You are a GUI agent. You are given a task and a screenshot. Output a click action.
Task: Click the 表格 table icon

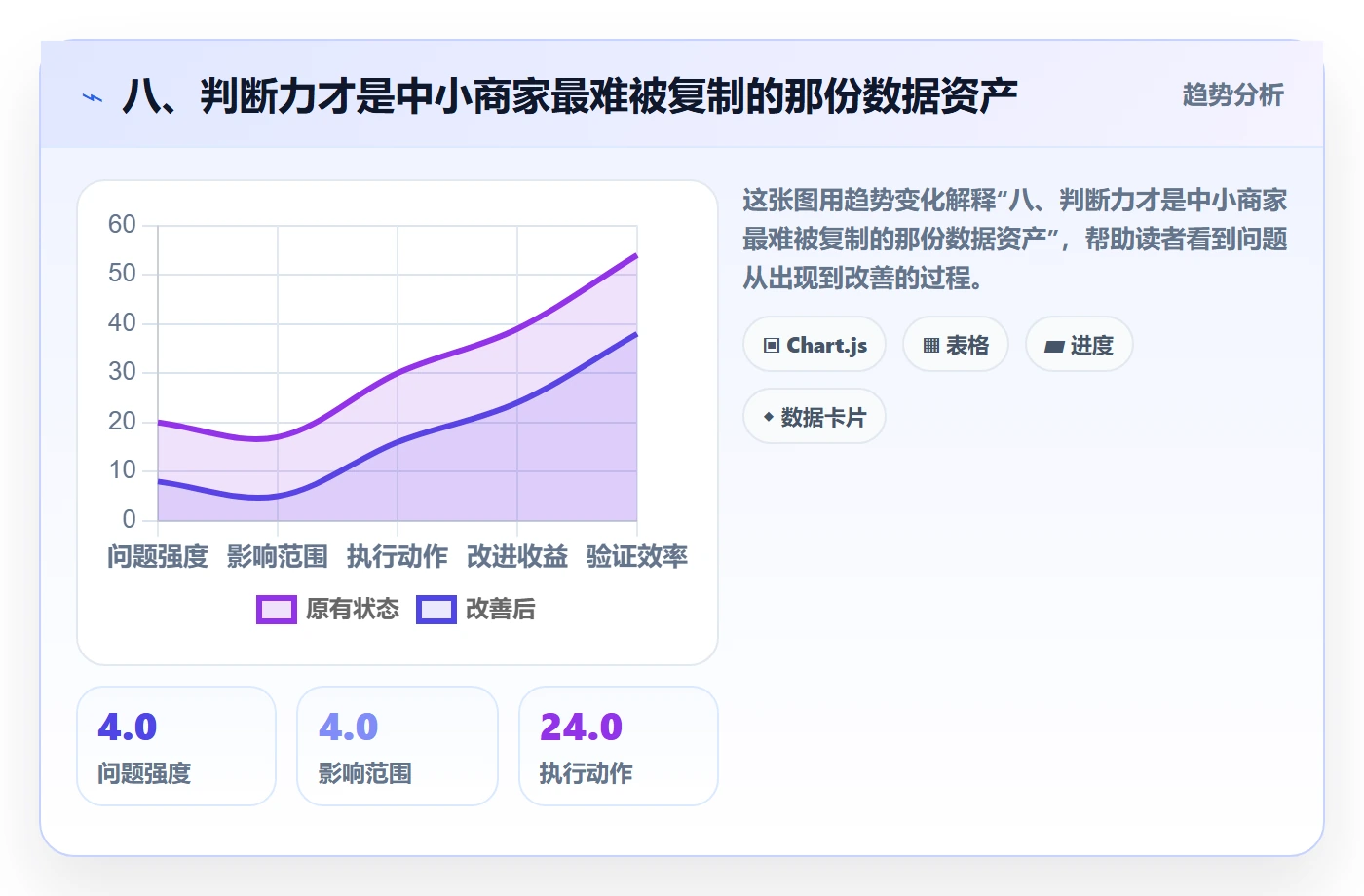coord(931,346)
